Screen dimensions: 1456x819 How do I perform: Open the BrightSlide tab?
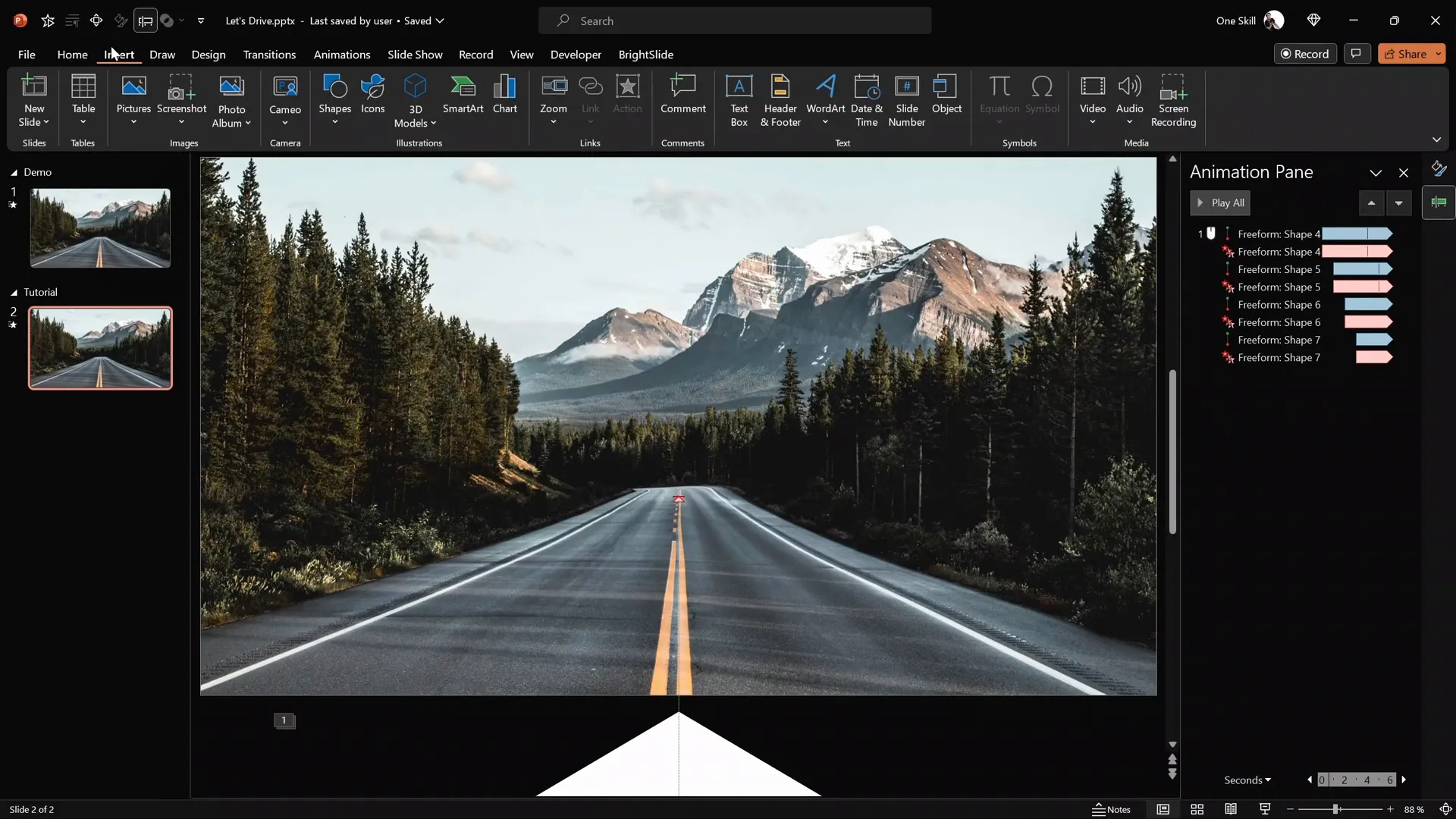coord(646,55)
